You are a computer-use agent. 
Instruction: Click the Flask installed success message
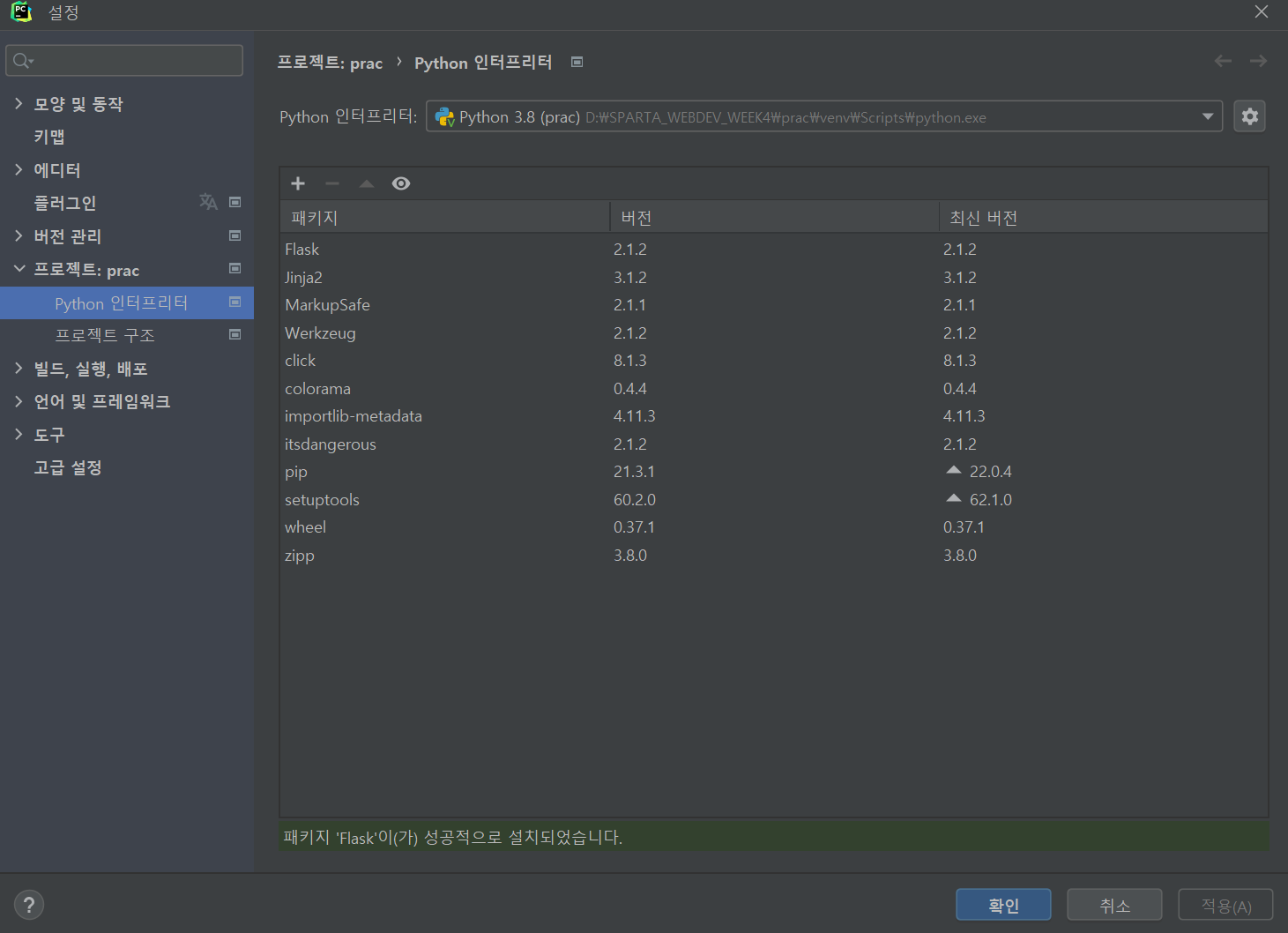coord(453,837)
